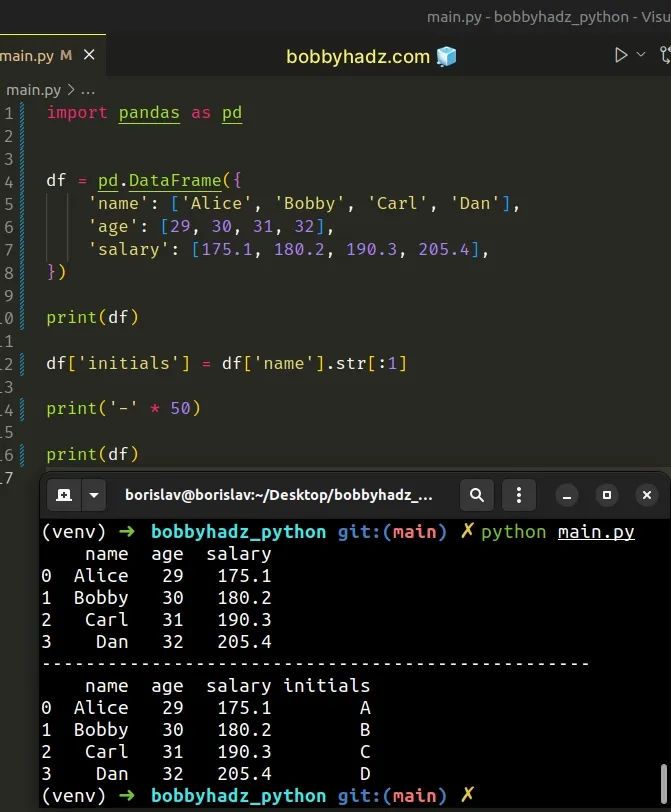
Task: Open source control icon at top right edge
Action: (x=664, y=55)
